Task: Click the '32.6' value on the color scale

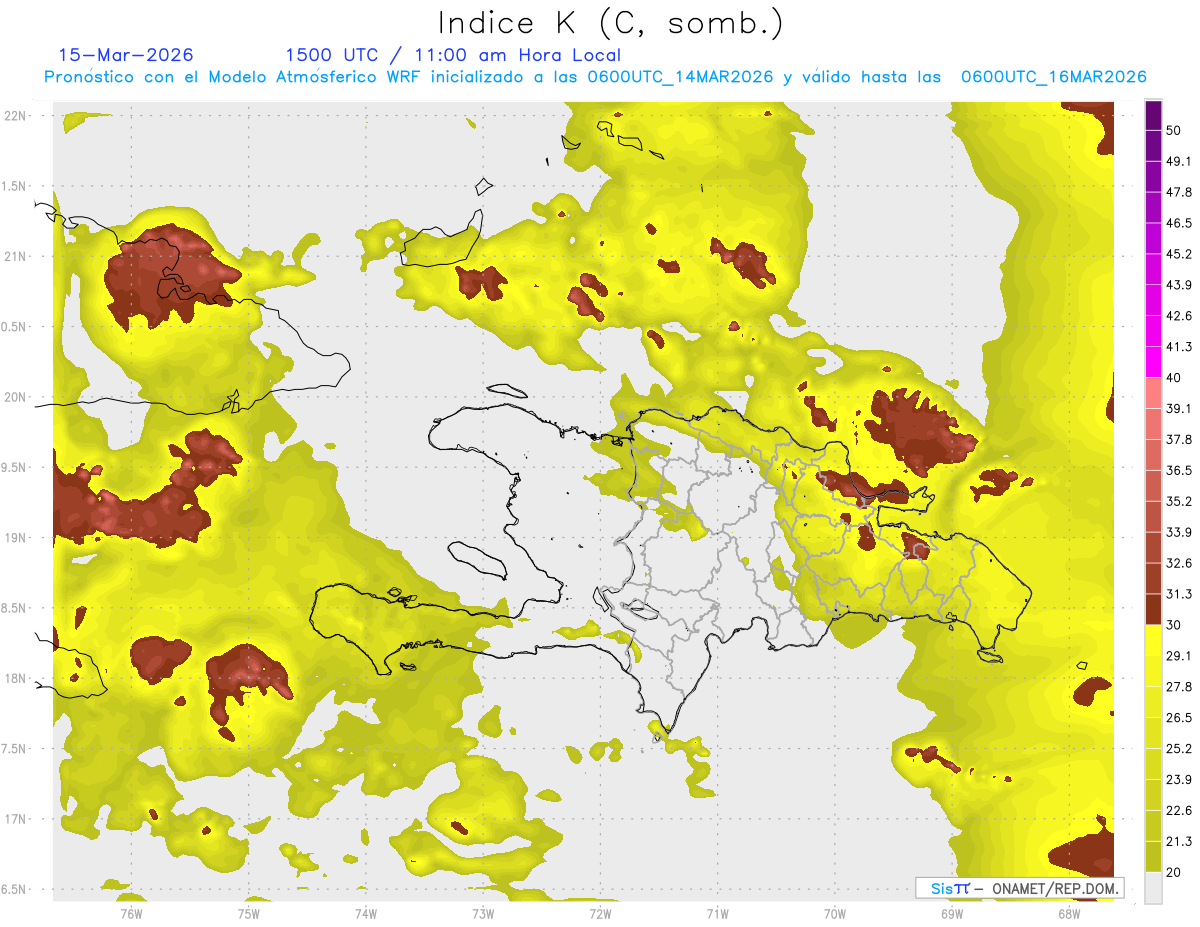Action: point(1178,563)
